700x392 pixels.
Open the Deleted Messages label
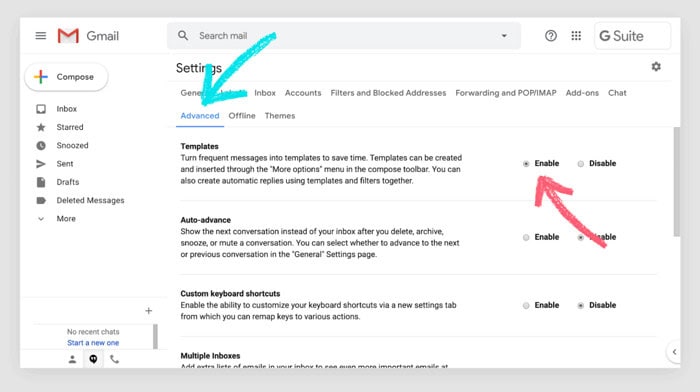tap(90, 200)
